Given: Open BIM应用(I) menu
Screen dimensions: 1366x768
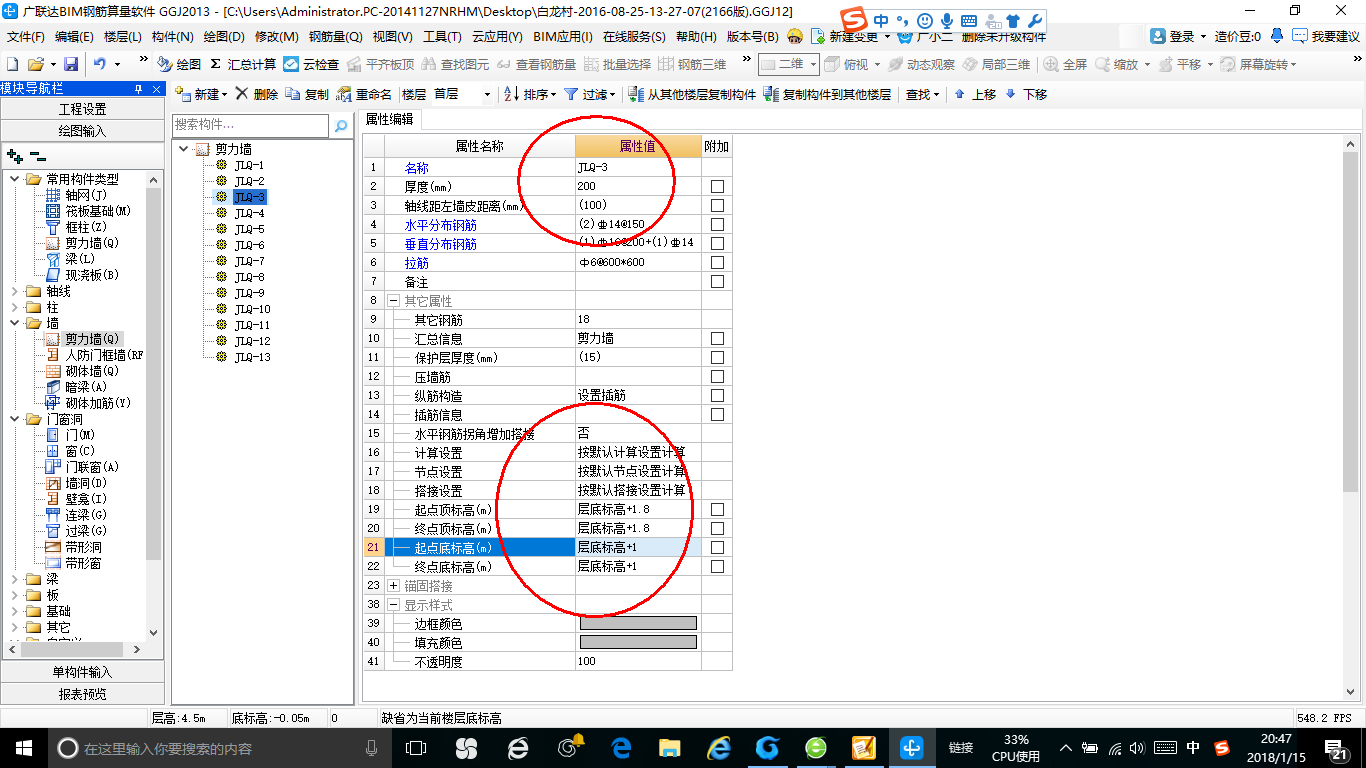Looking at the screenshot, I should coord(563,37).
